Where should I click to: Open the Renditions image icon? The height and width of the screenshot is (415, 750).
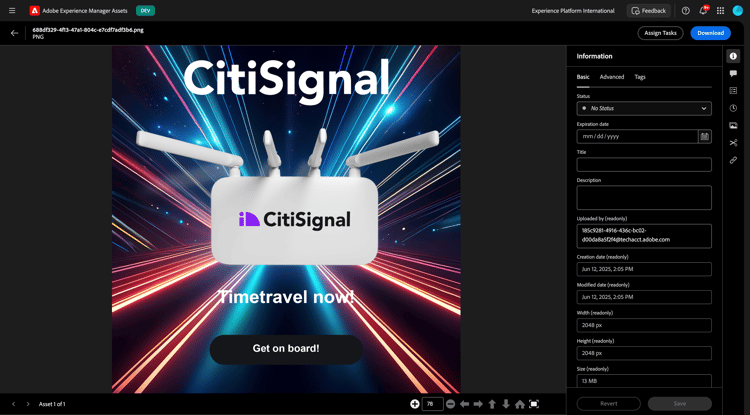tap(733, 125)
